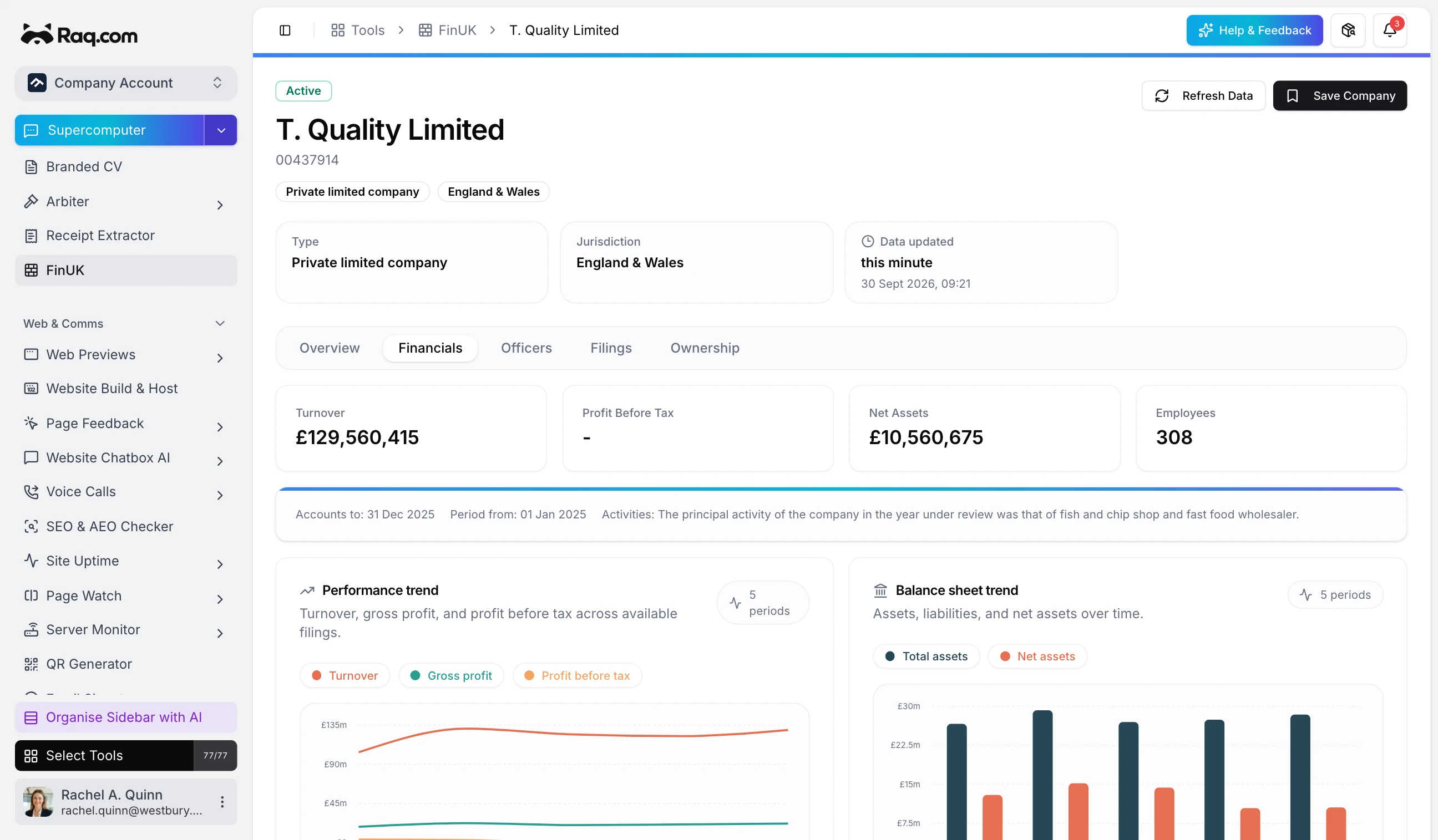Open Select Tools 77/77
This screenshot has height=840, width=1438.
tap(125, 755)
